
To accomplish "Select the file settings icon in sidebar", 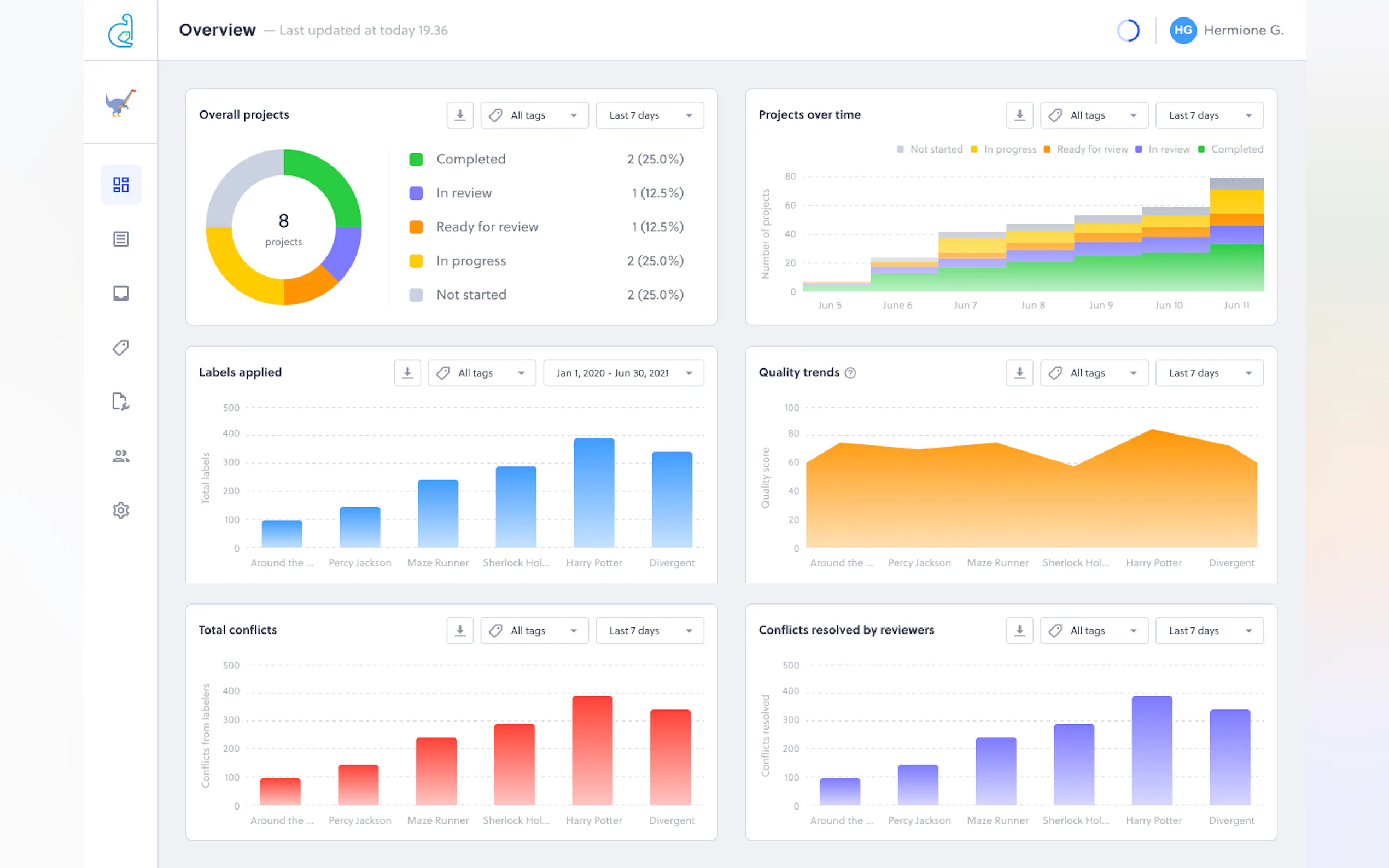I will click(121, 402).
